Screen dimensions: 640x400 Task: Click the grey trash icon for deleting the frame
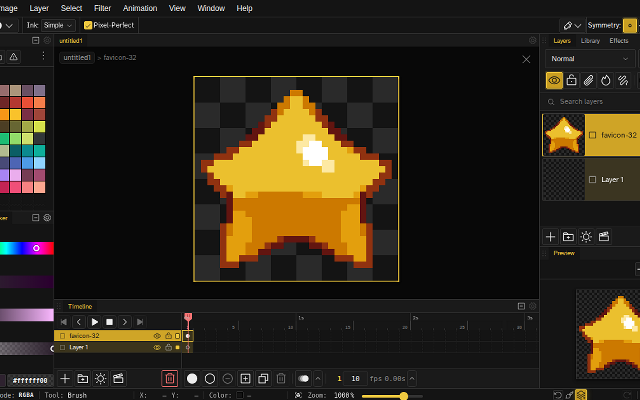[281, 379]
